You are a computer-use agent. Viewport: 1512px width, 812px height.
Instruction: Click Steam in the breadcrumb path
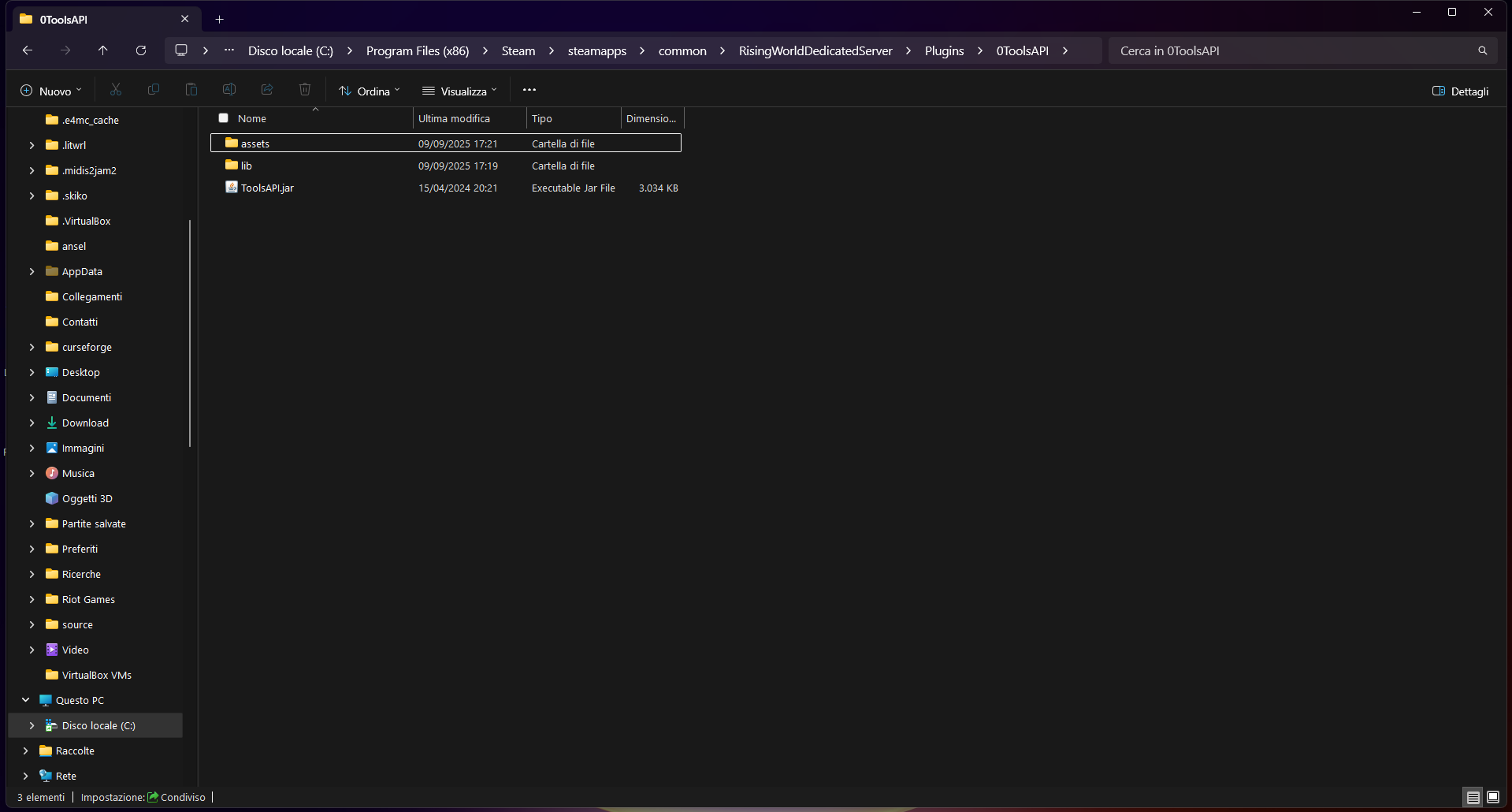[x=518, y=50]
